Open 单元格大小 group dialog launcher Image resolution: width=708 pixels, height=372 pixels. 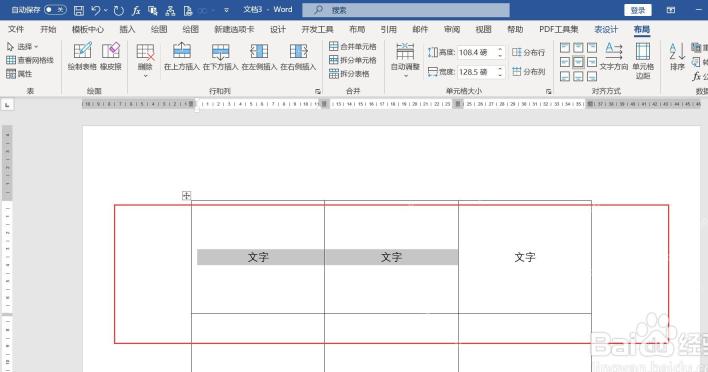coord(549,91)
